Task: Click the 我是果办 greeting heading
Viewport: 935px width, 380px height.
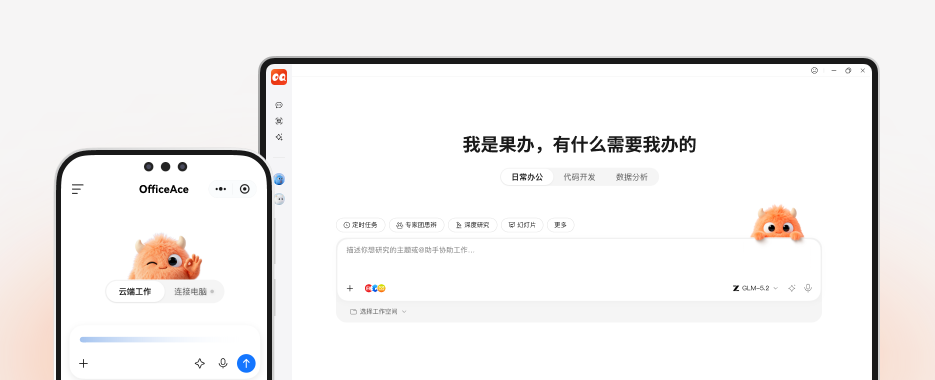Action: click(x=579, y=144)
